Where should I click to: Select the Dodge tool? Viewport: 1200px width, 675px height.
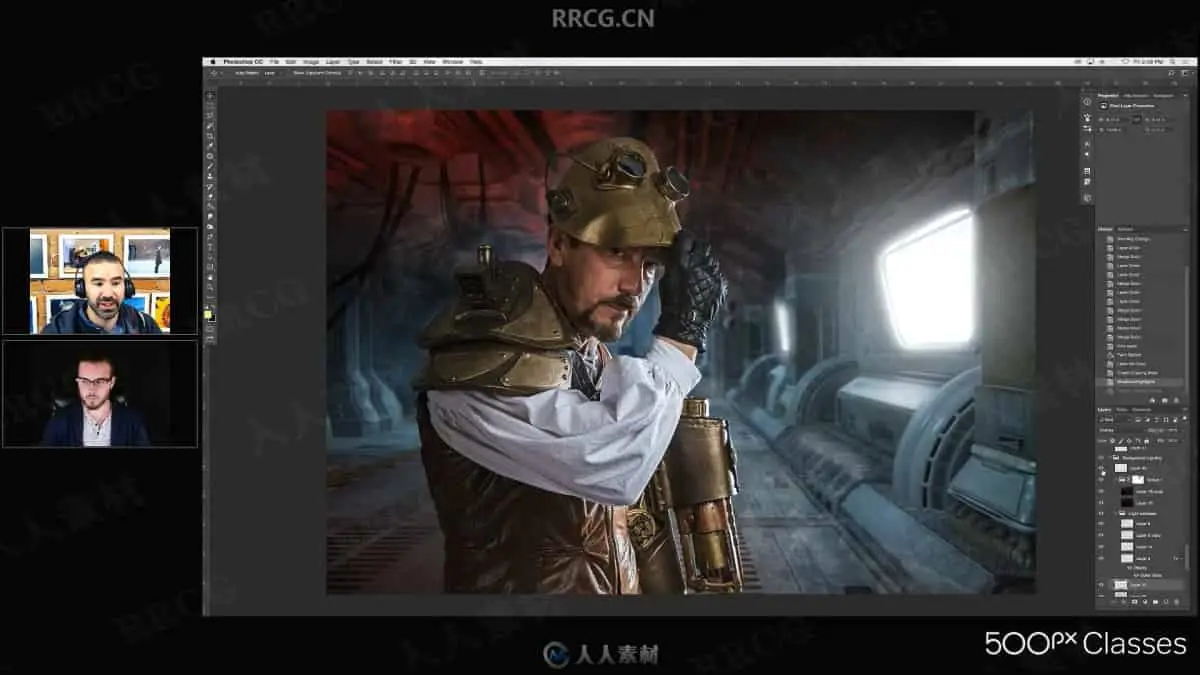click(x=210, y=228)
